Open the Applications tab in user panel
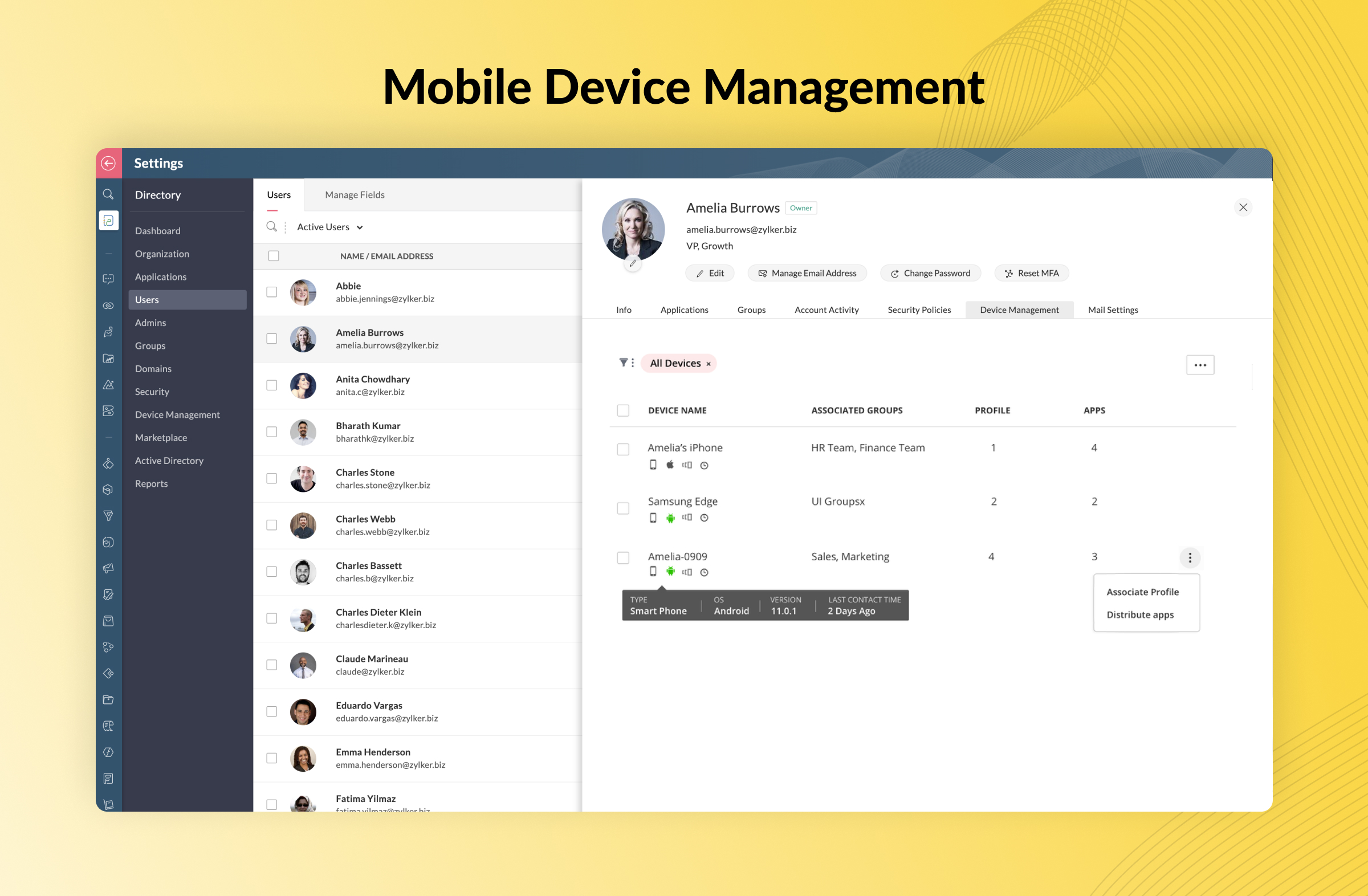 [684, 309]
